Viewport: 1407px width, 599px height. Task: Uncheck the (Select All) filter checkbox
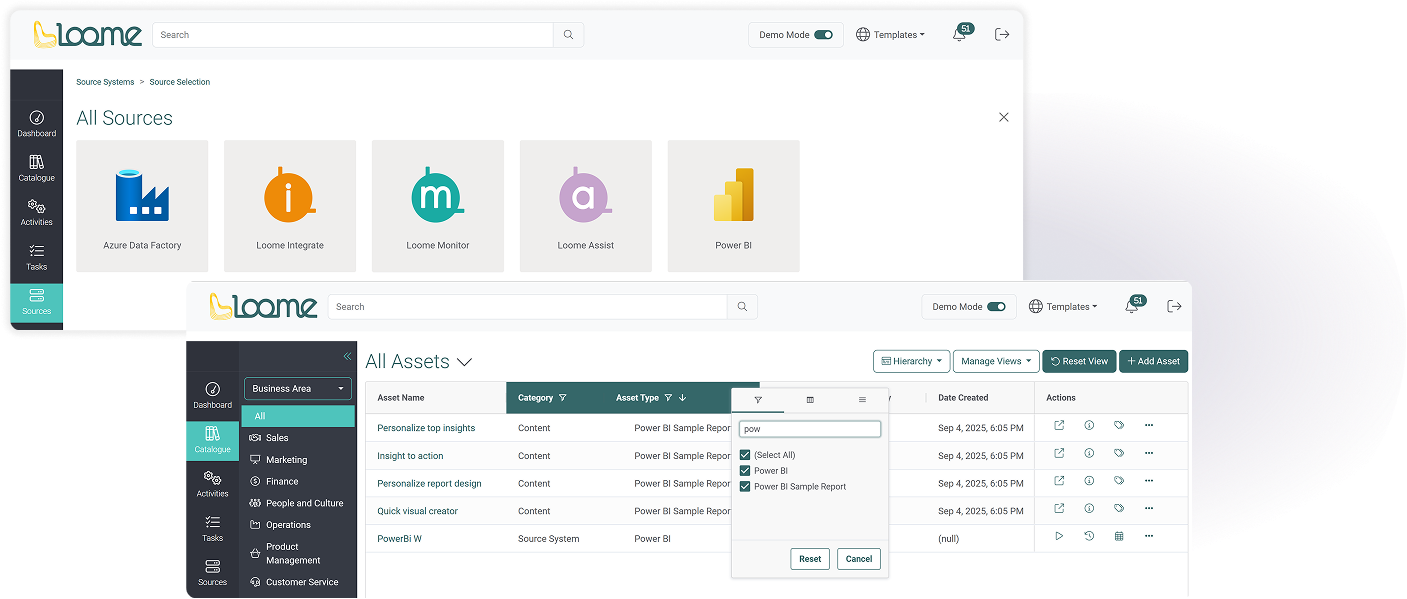tap(745, 455)
